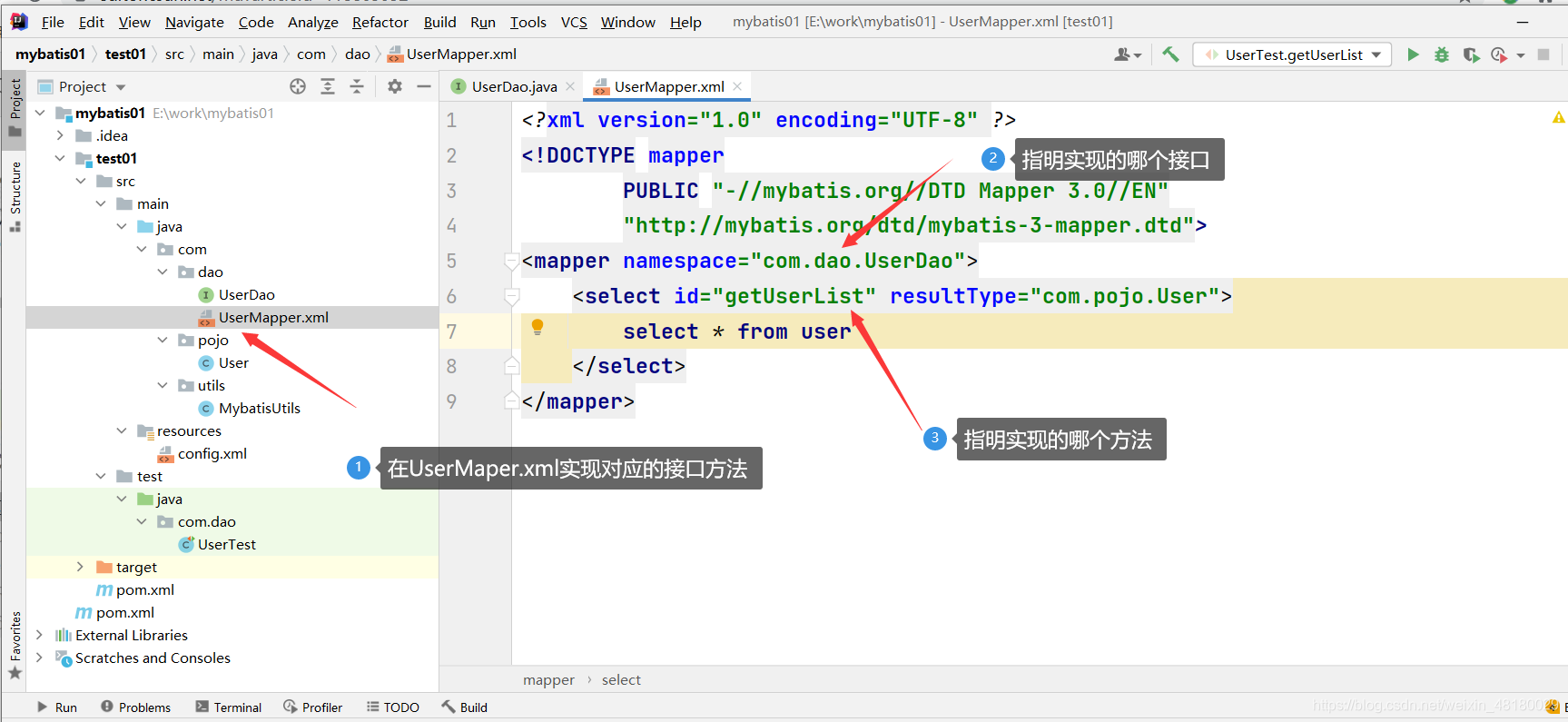Open the Profiler tool window

coord(312,707)
